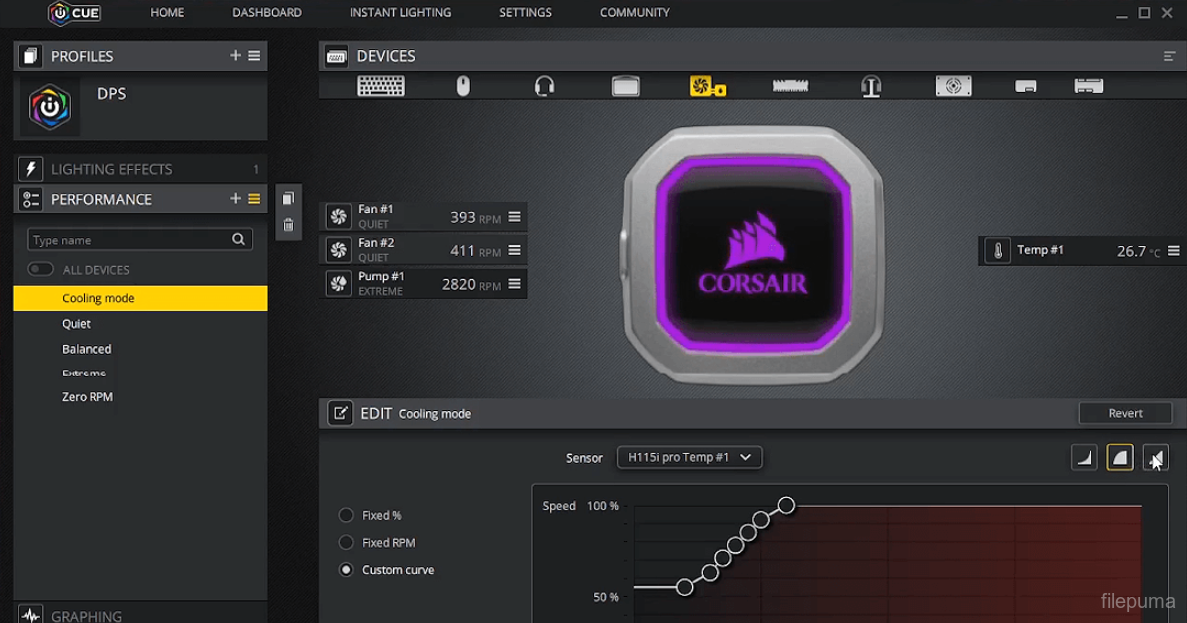The height and width of the screenshot is (623, 1187).
Task: Add a new profile with plus icon
Action: coord(235,56)
